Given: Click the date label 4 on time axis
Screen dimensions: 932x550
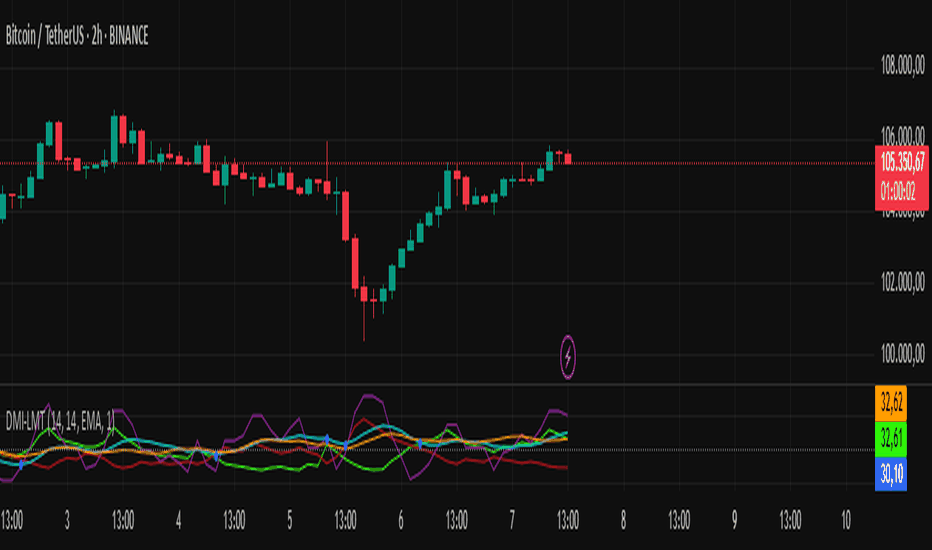Looking at the screenshot, I should pos(178,520).
